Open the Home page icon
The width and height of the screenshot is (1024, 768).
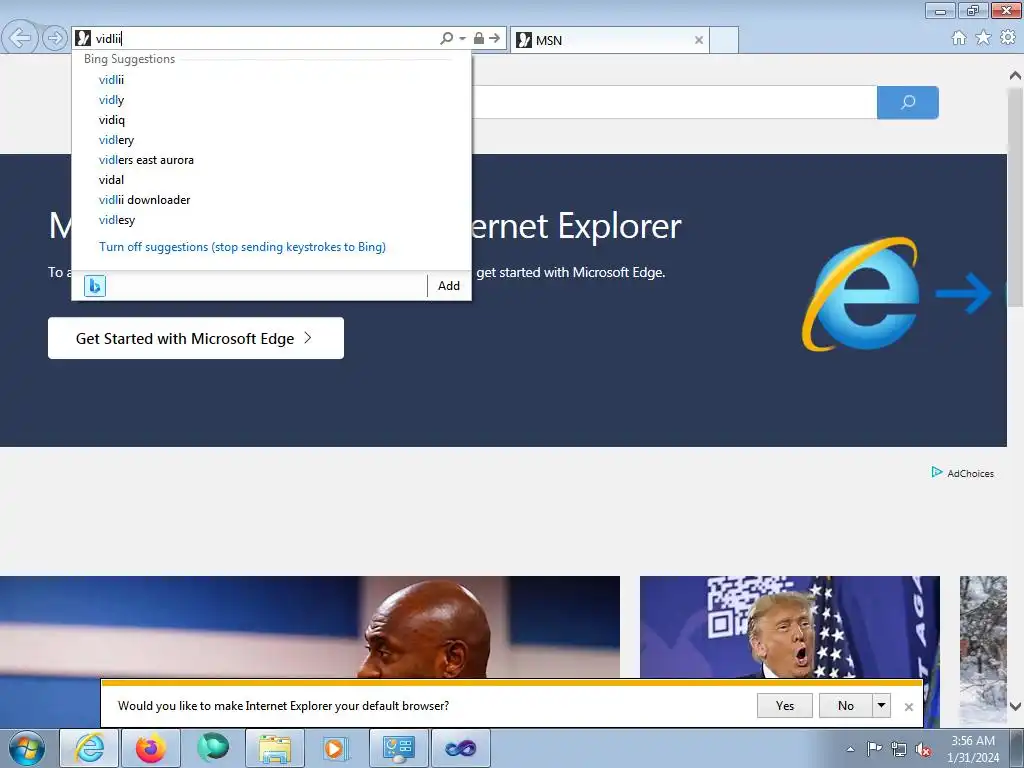pos(959,38)
